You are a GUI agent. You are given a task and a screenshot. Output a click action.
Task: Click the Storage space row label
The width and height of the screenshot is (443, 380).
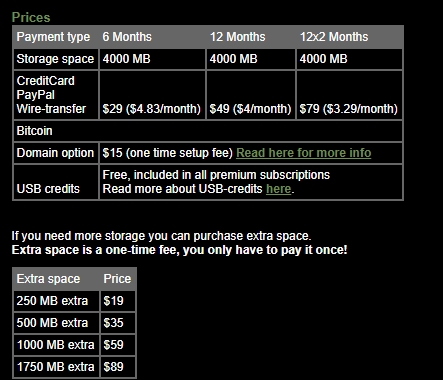tap(56, 59)
